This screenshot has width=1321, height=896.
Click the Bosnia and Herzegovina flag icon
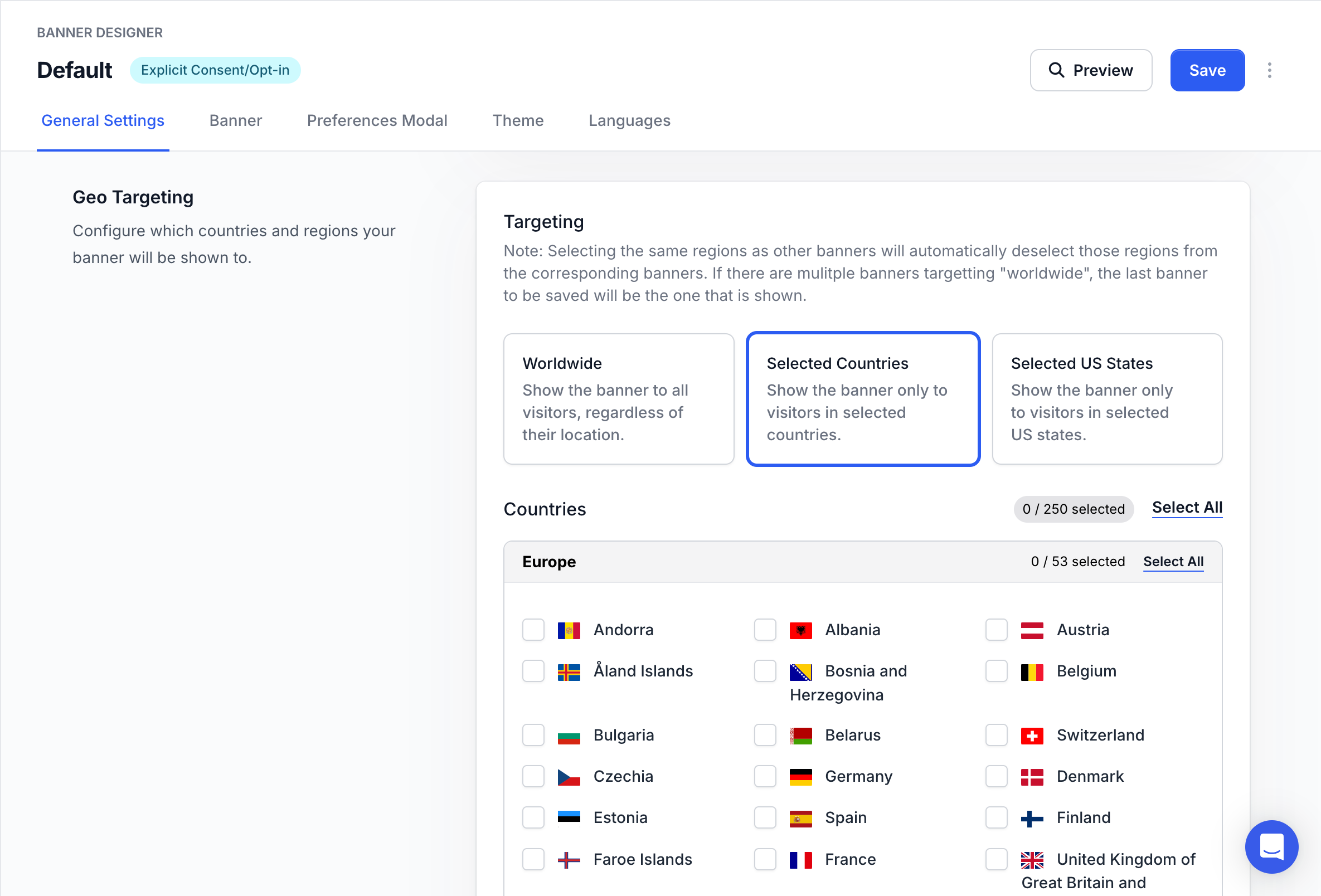[800, 671]
